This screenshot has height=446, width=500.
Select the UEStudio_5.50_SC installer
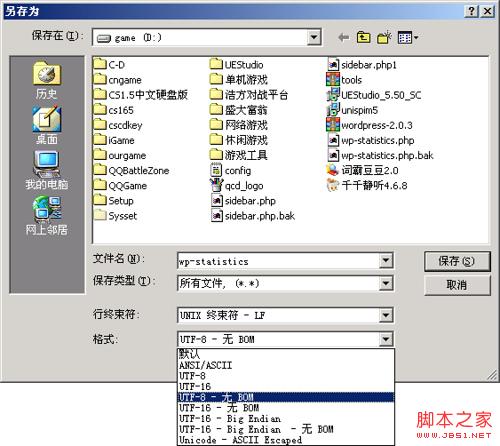click(373, 95)
